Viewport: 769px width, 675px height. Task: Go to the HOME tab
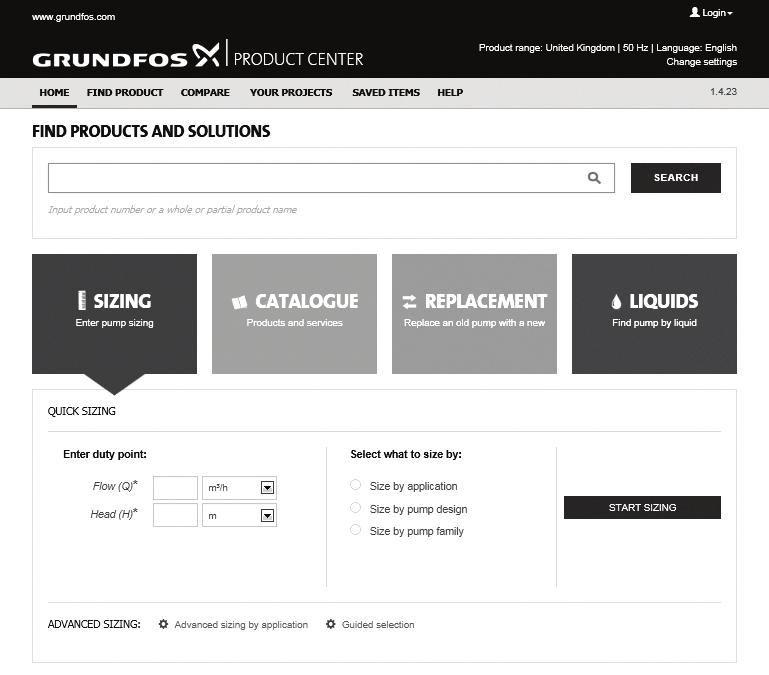point(54,93)
